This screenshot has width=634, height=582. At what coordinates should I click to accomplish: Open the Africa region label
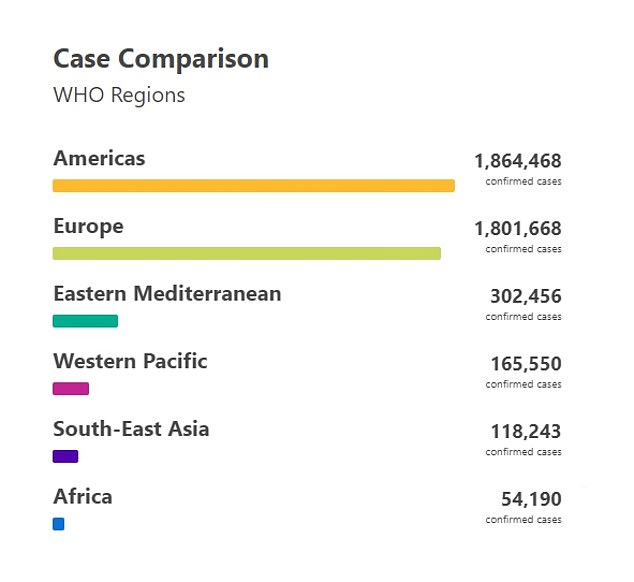[x=83, y=497]
